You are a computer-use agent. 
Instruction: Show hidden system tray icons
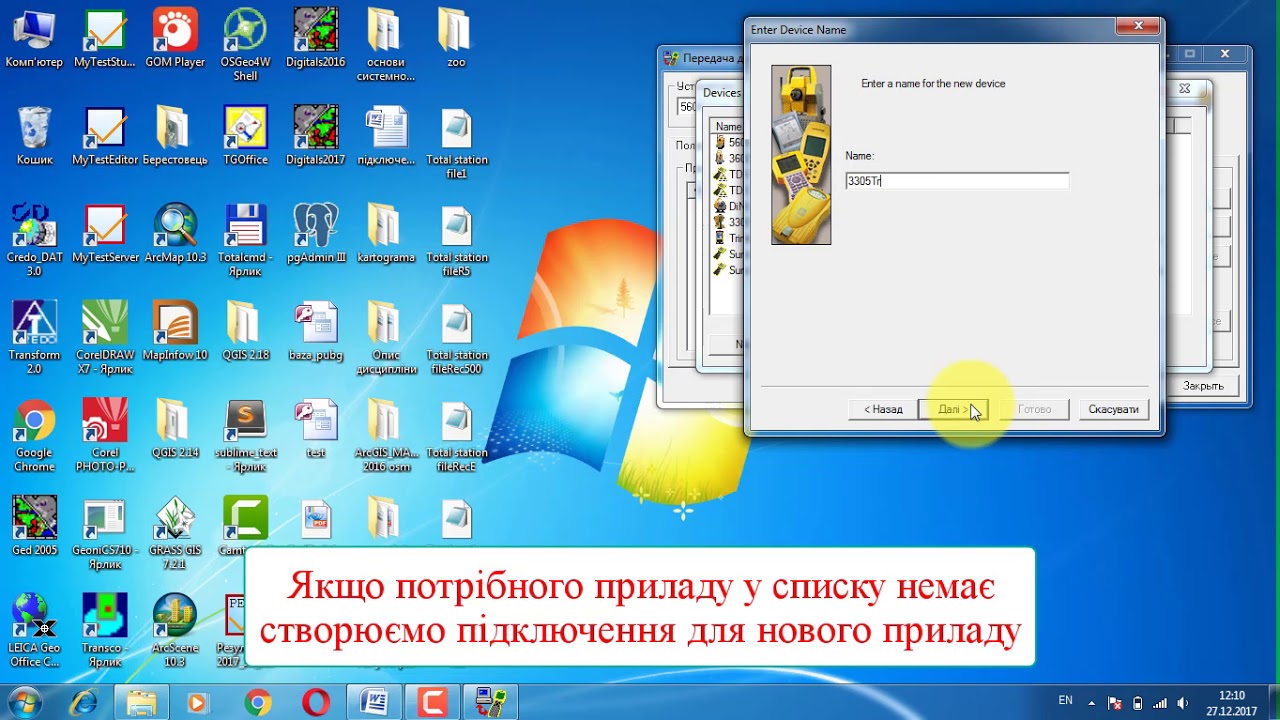[1091, 703]
